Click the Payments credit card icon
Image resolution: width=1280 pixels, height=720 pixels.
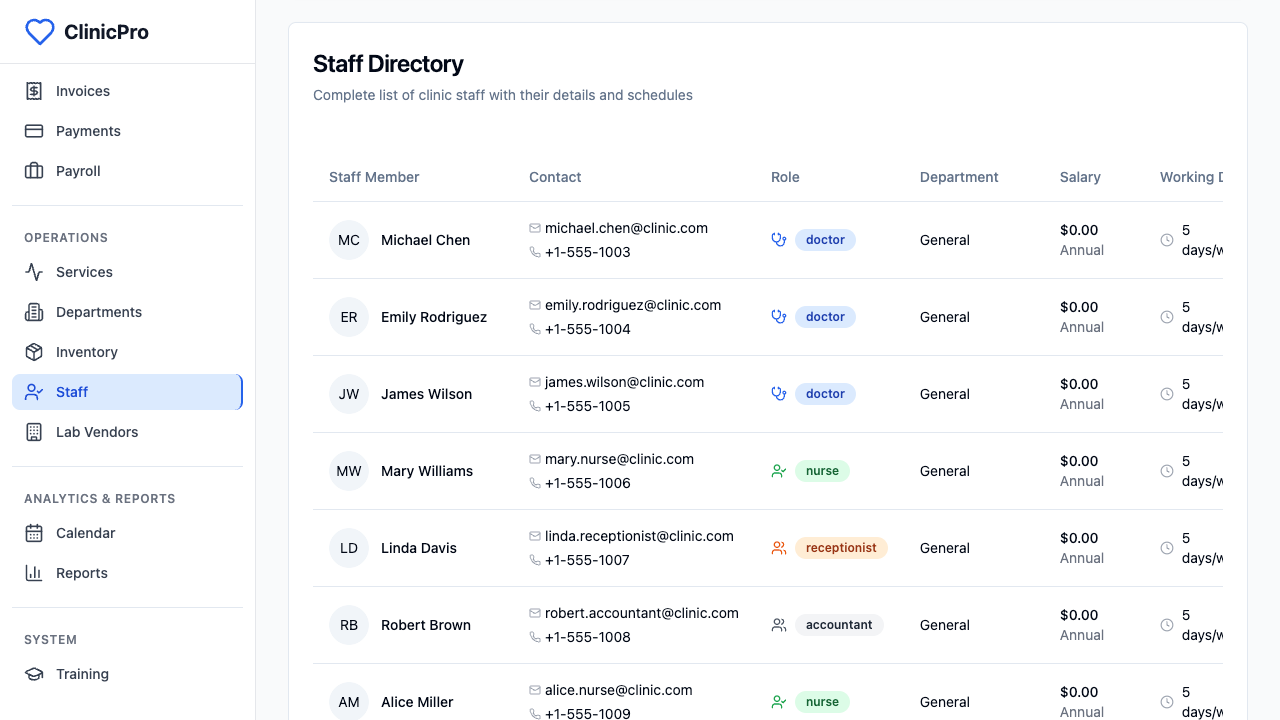pyautogui.click(x=34, y=131)
